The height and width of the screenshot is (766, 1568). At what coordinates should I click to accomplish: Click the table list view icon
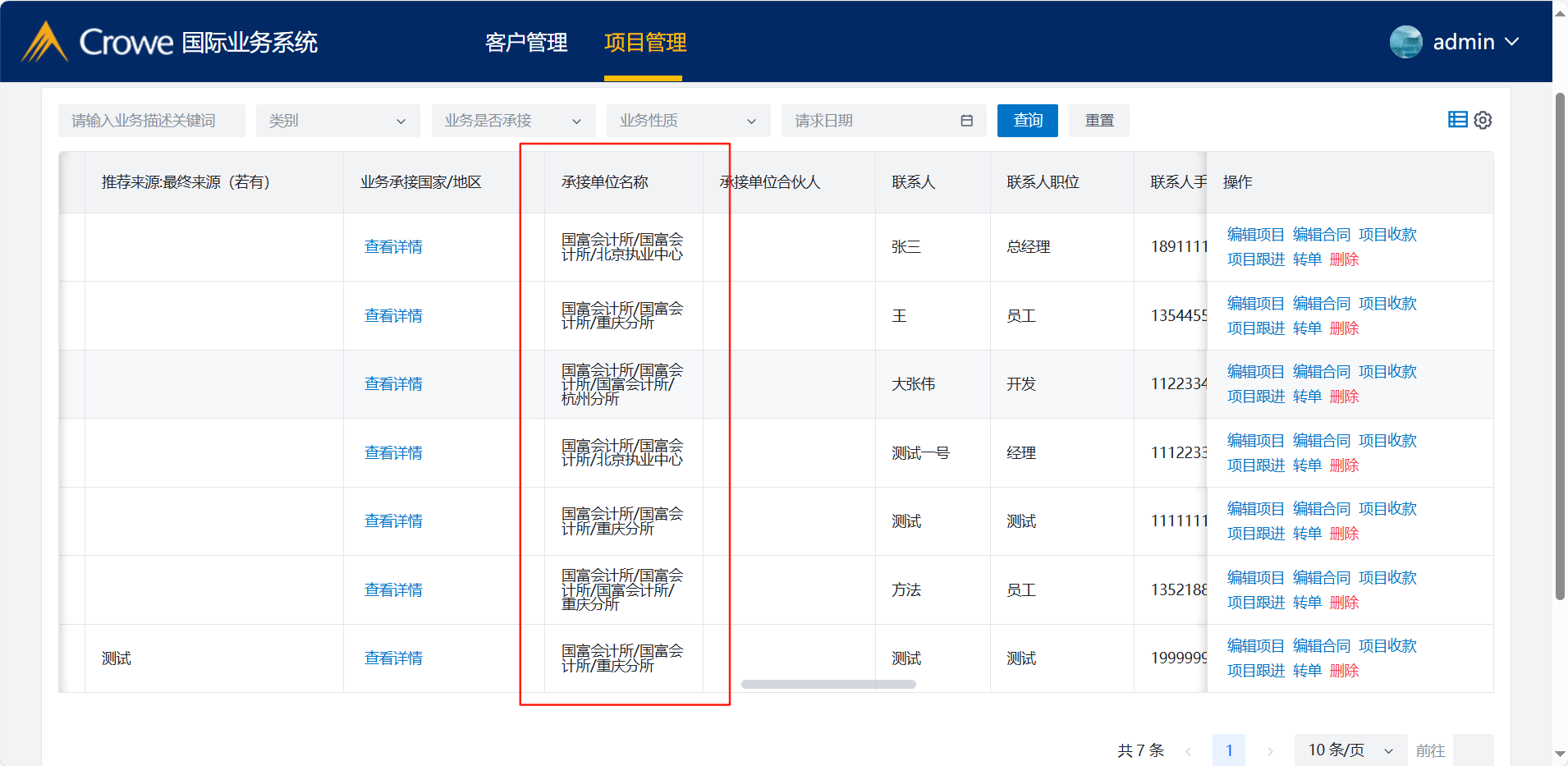click(1457, 120)
